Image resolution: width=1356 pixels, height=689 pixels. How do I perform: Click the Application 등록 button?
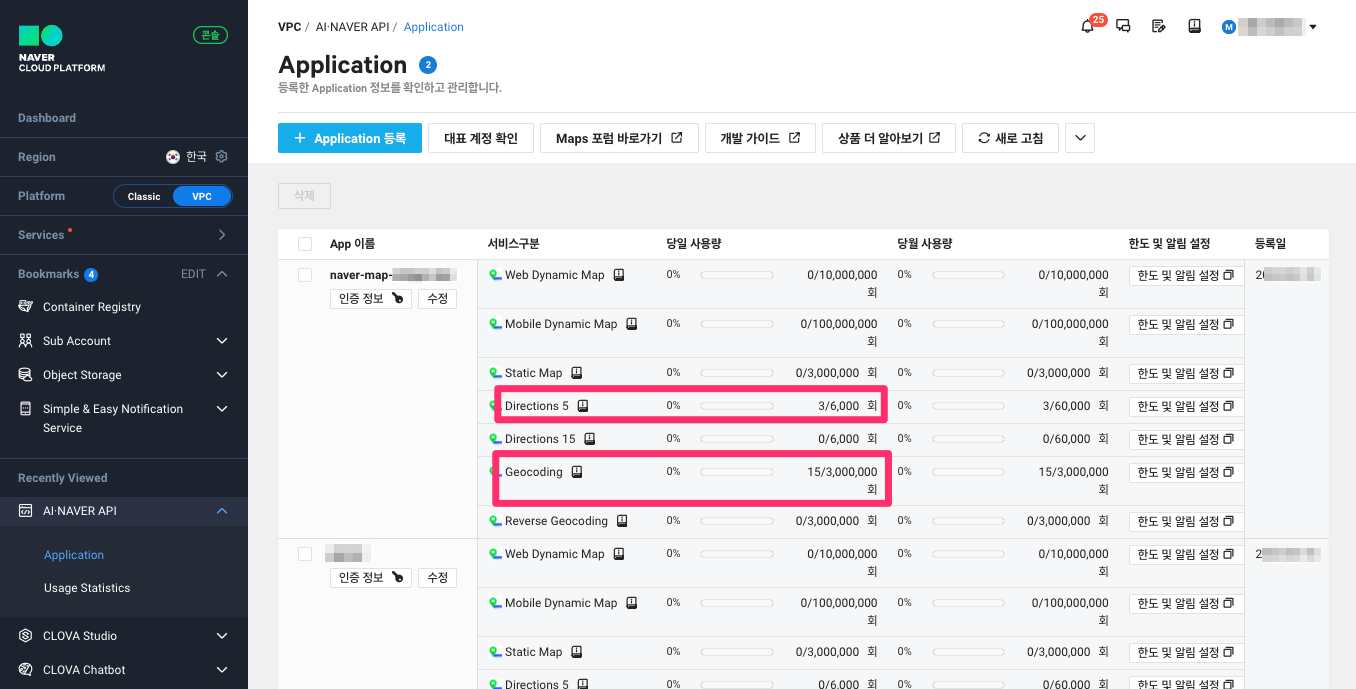[350, 138]
